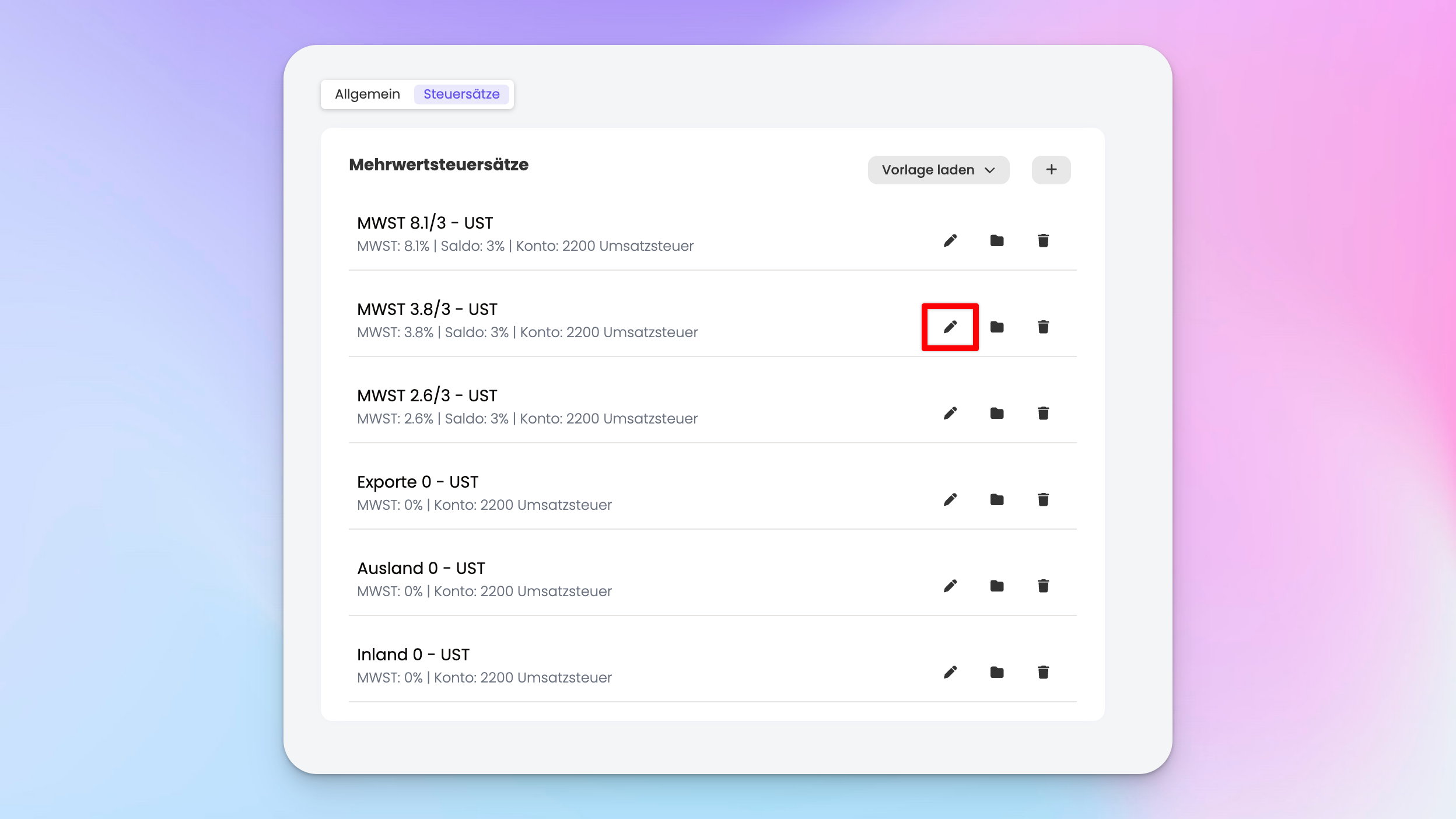Edit the MWST 2.6/3 - UST entry
This screenshot has width=1456, height=819.
pyautogui.click(x=950, y=413)
